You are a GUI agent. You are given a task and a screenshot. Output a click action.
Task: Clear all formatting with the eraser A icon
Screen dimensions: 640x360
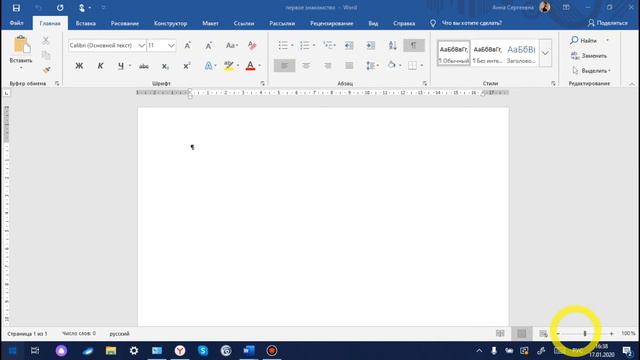click(252, 45)
